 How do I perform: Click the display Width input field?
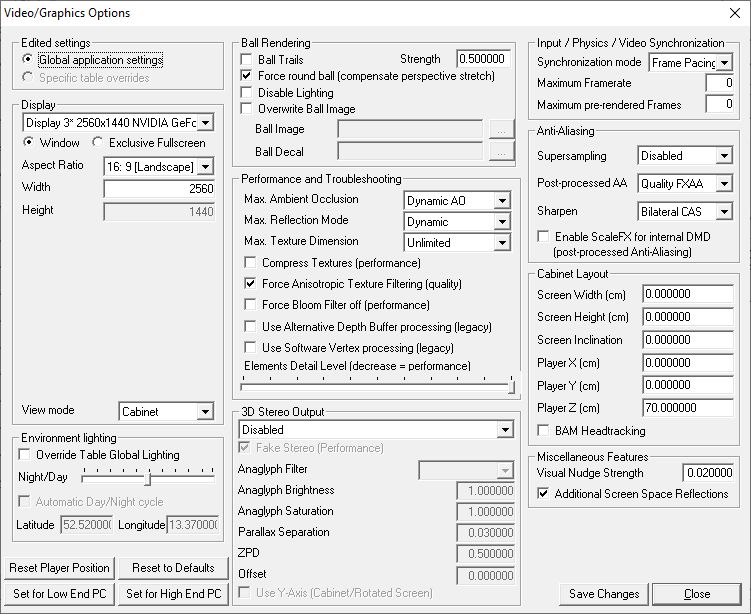159,189
